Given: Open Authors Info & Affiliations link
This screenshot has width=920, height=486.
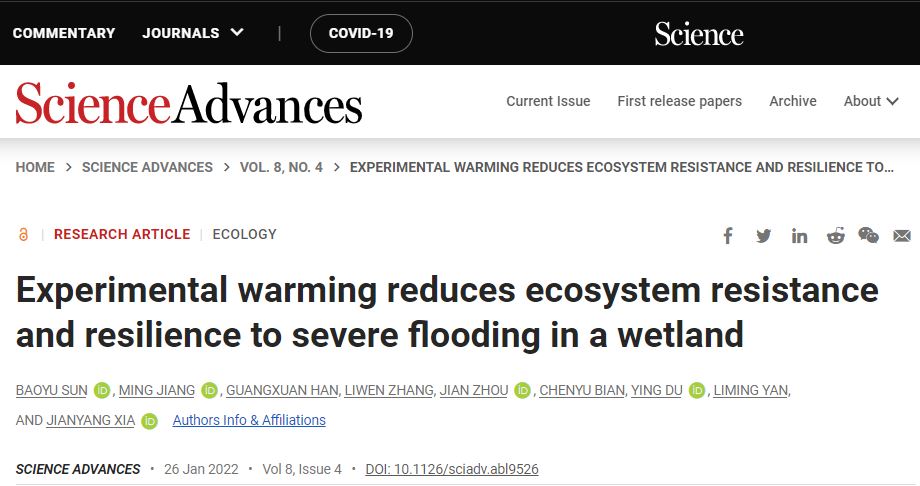Looking at the screenshot, I should click(x=249, y=420).
